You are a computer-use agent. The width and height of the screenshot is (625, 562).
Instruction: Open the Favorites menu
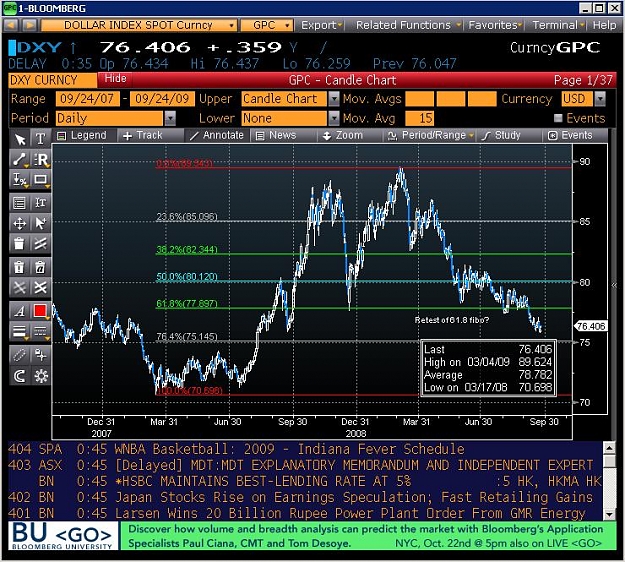[495, 25]
